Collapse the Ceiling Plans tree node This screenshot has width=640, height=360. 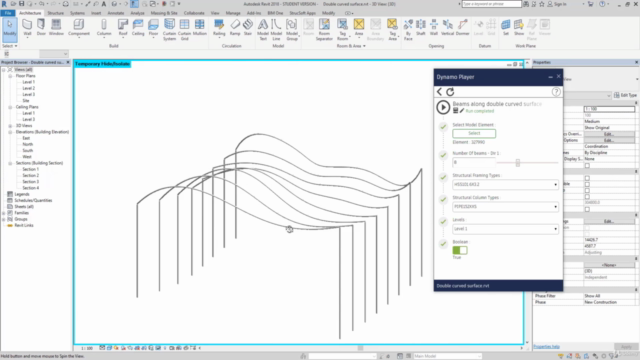[10, 107]
